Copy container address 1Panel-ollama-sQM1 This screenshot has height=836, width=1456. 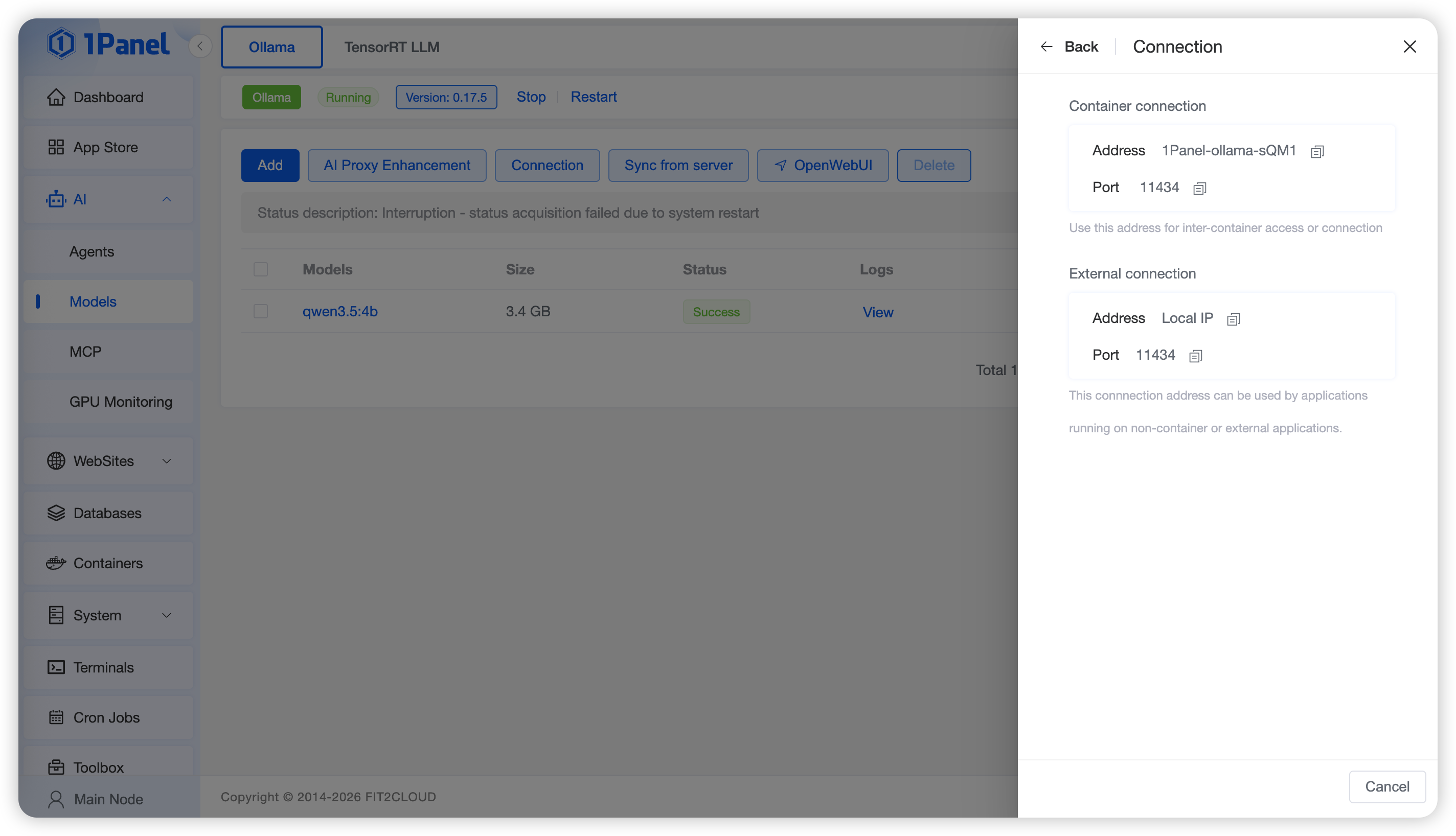pos(1317,152)
